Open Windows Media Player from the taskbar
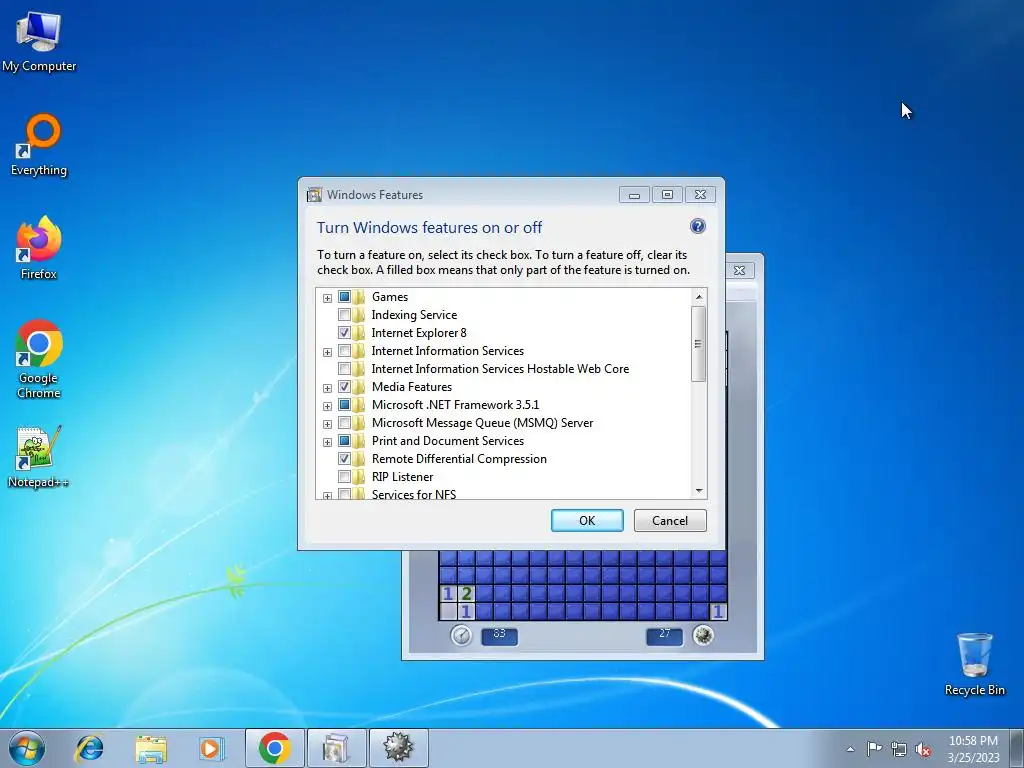This screenshot has width=1024, height=768. [211, 748]
